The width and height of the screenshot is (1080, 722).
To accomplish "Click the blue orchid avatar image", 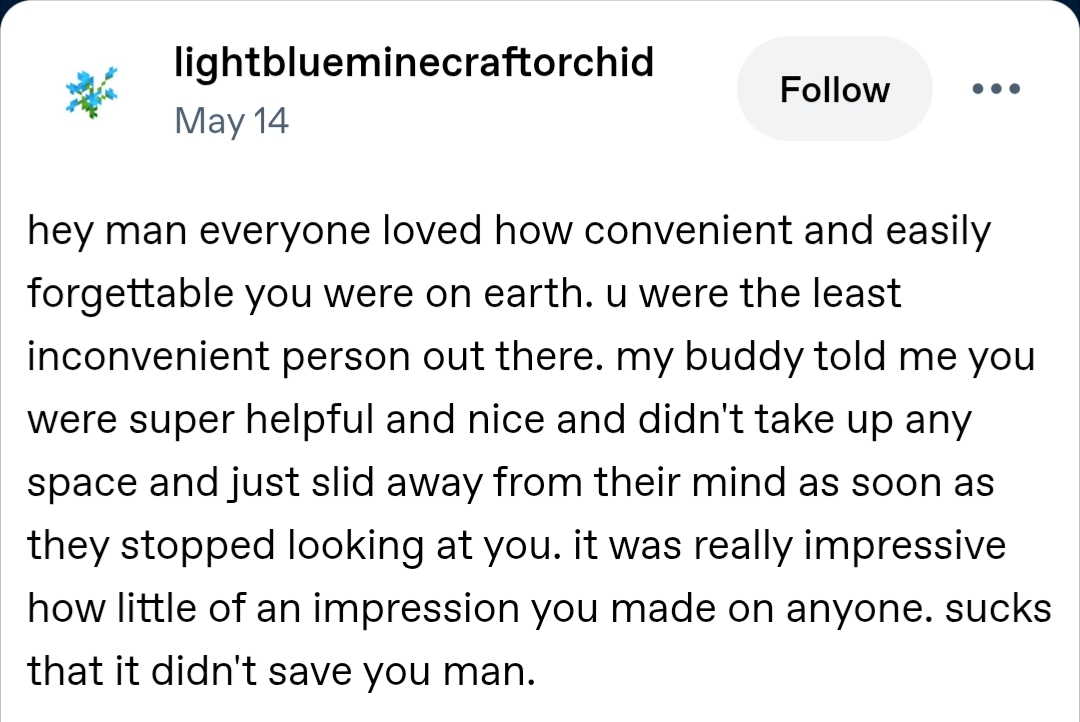I will (92, 92).
